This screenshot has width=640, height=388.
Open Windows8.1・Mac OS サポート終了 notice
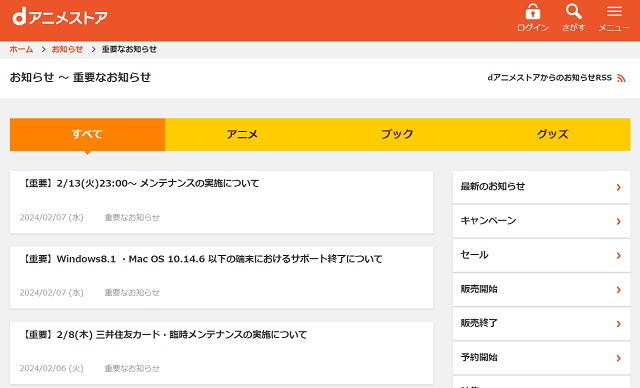click(x=221, y=277)
